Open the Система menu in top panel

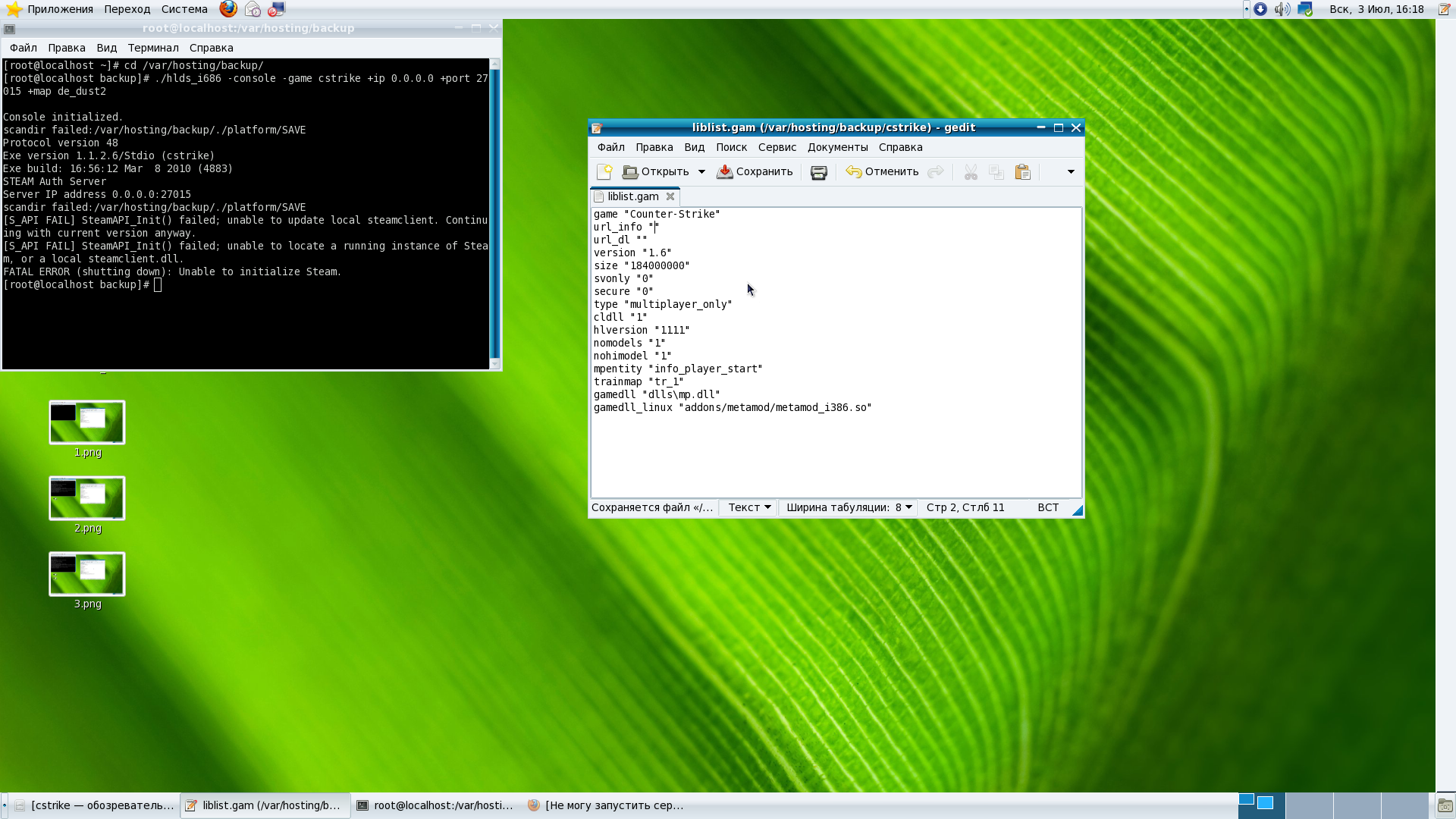coord(184,9)
